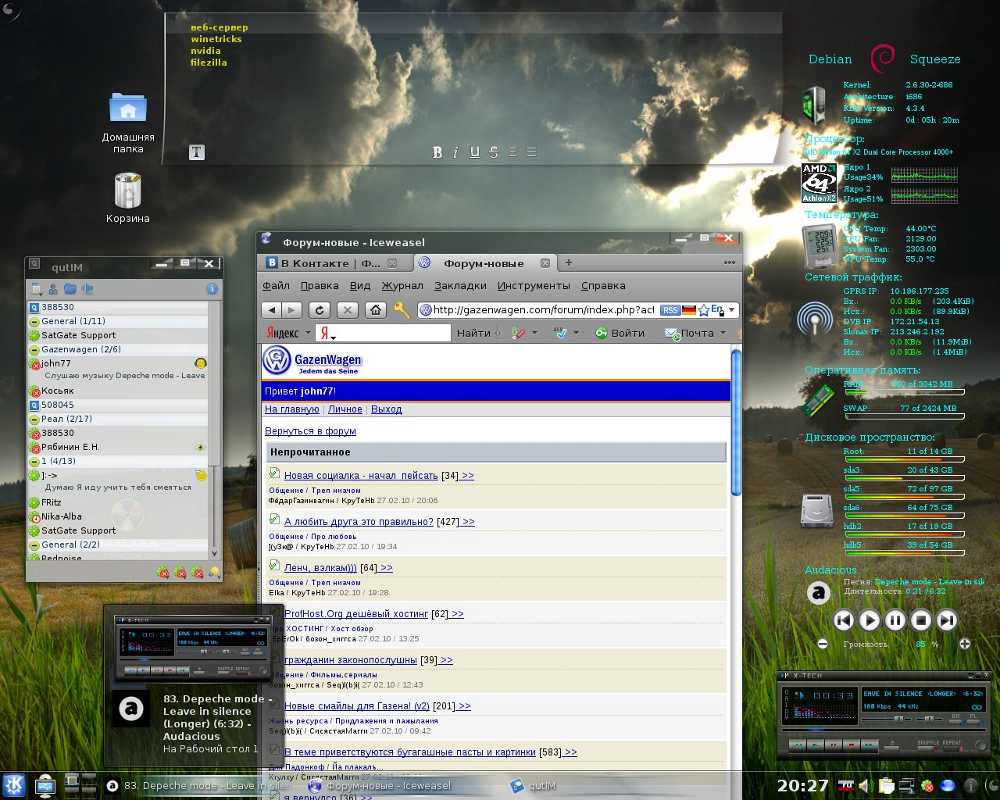
Task: Pause playback in the Audacious desktop widget
Action: coord(895,619)
